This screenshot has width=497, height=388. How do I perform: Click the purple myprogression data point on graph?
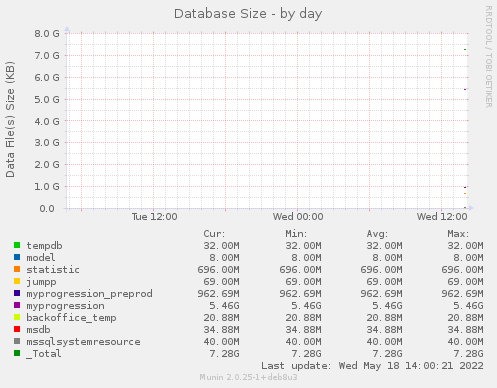coord(465,89)
